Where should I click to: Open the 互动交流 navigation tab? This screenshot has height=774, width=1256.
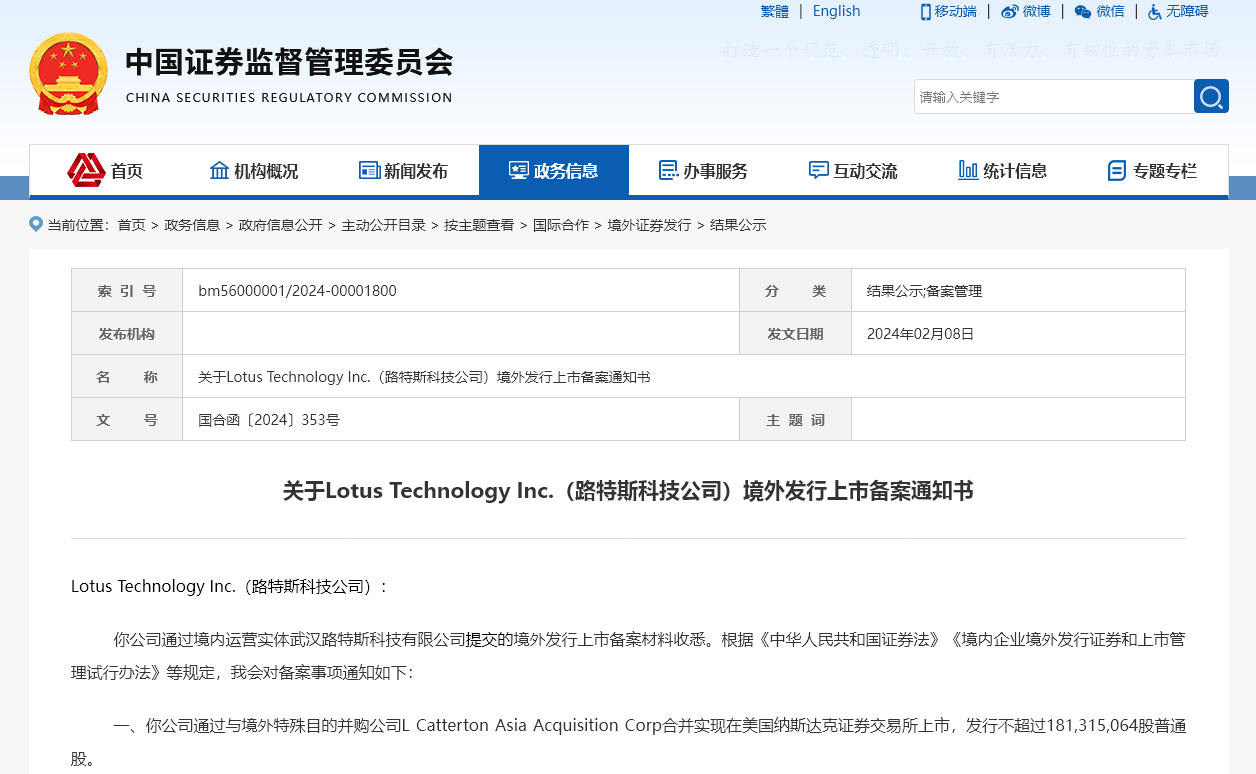(853, 170)
